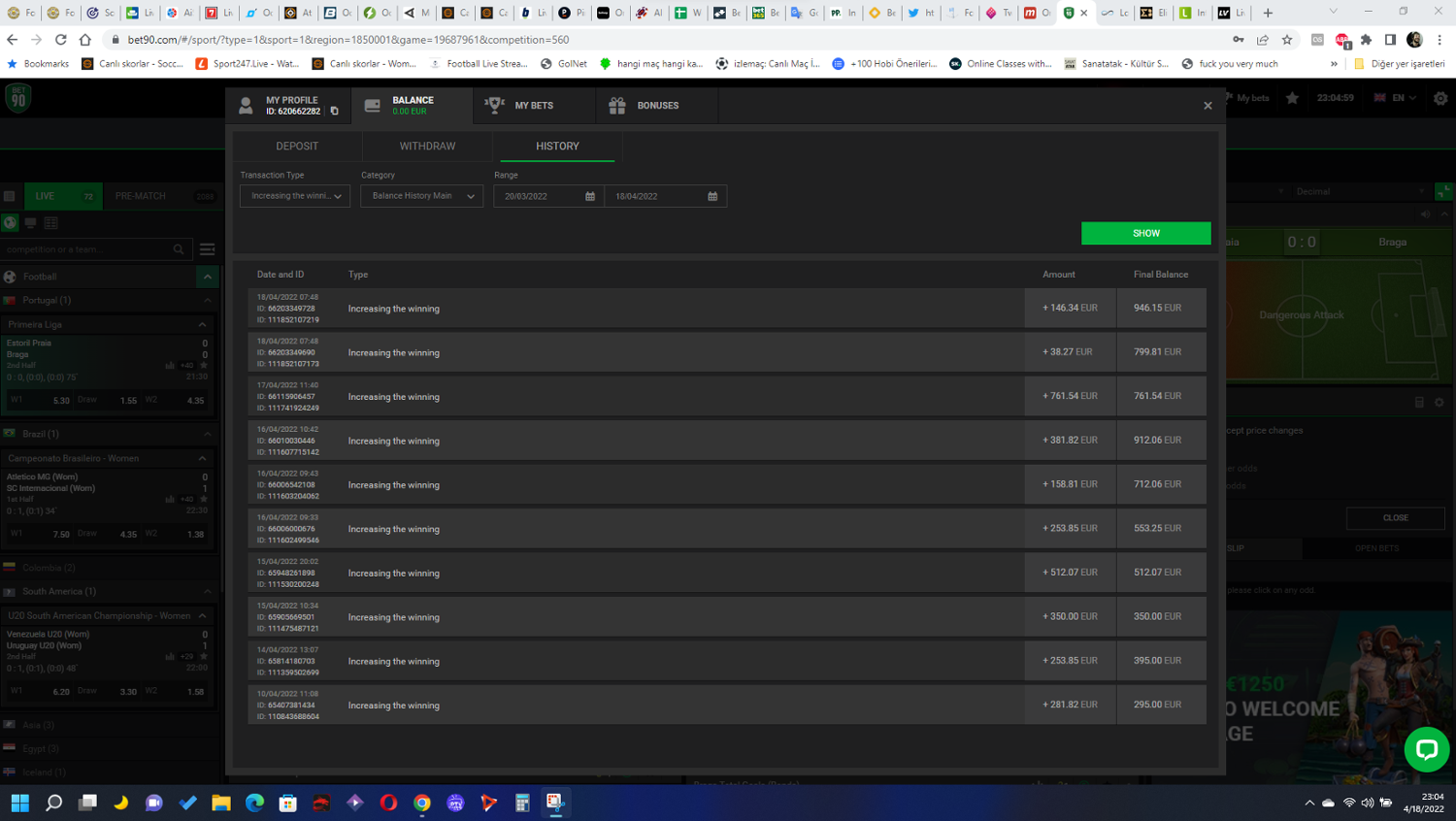Reload the page from browser toolbar

(60, 40)
